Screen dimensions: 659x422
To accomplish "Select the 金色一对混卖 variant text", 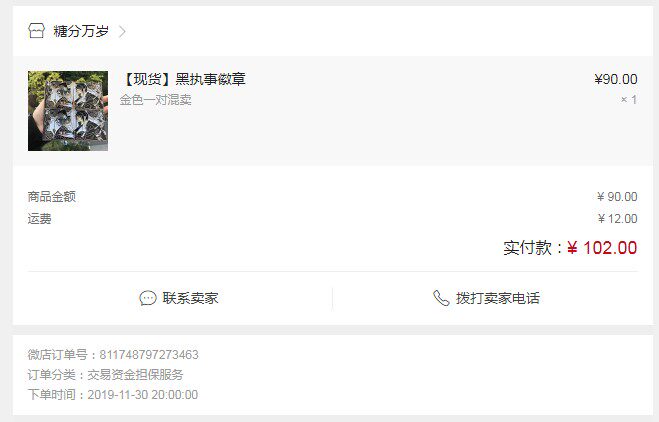I will 156,100.
